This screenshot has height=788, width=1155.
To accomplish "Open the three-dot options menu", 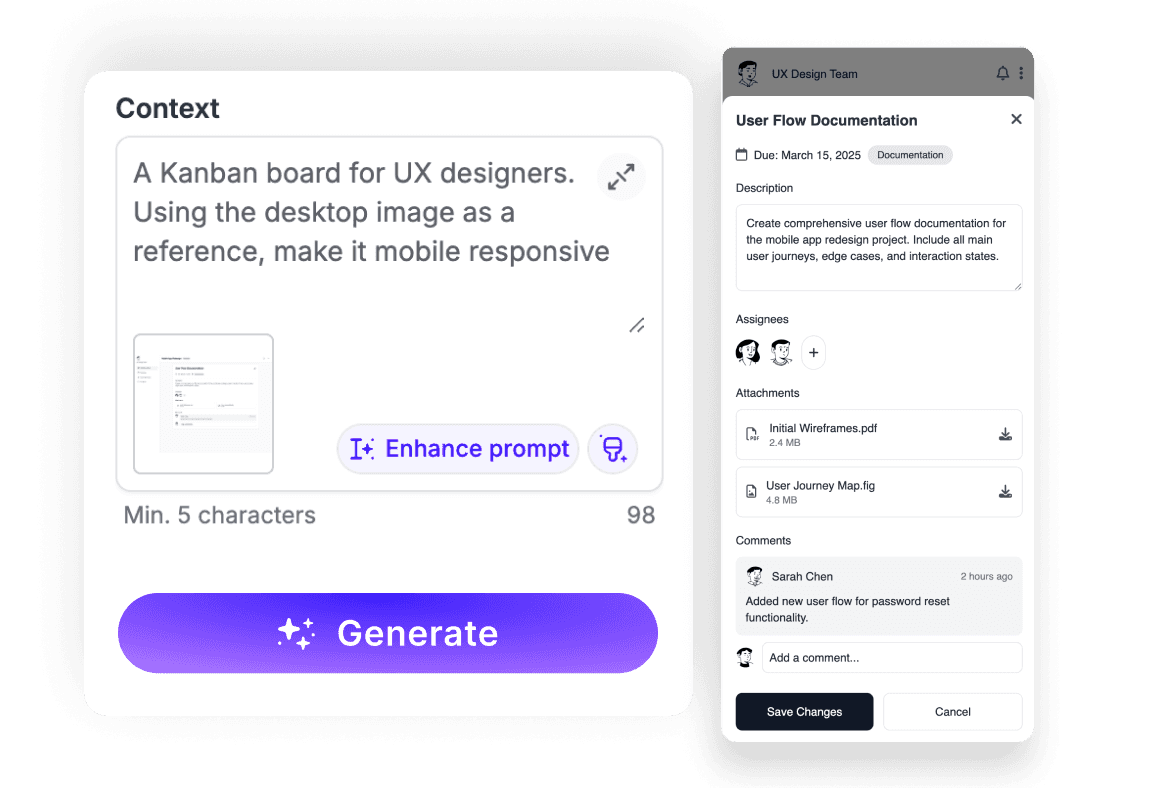I will [1021, 74].
